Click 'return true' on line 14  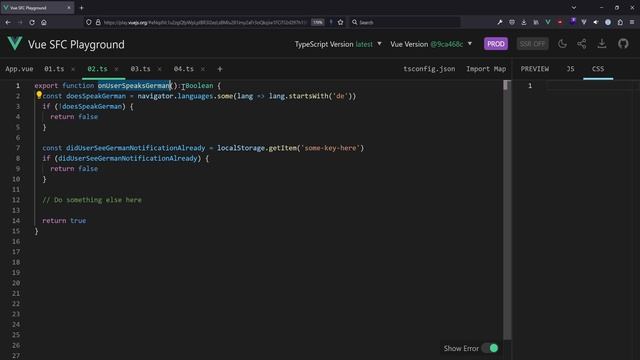(64, 220)
